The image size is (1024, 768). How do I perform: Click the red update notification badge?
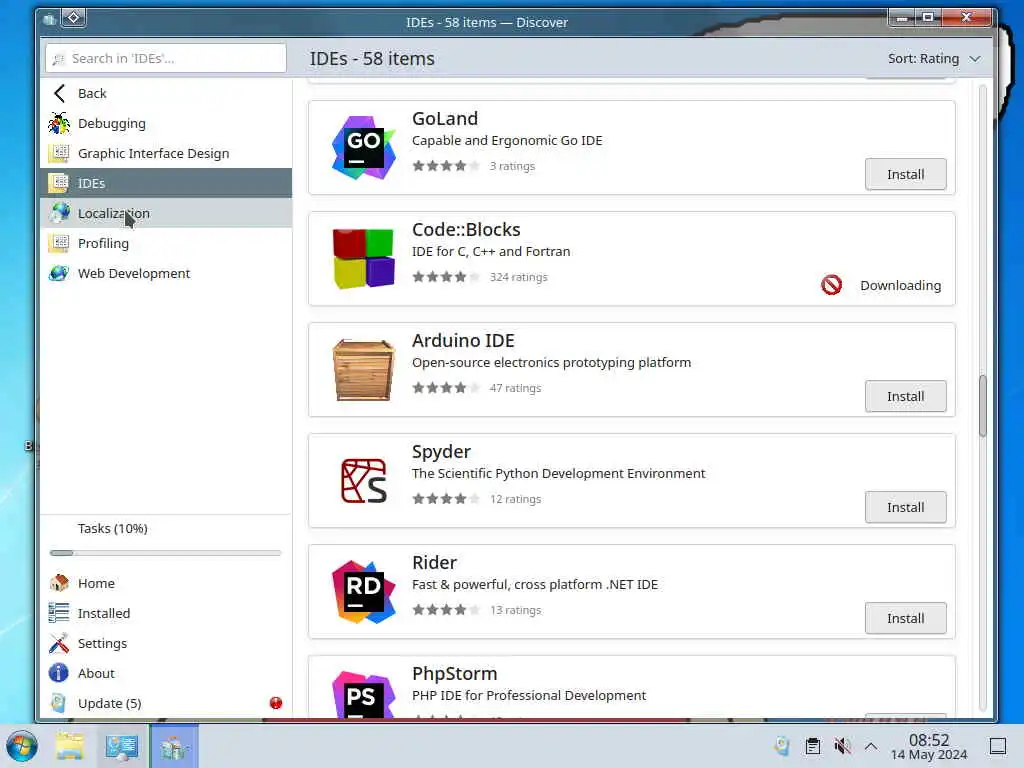[276, 703]
